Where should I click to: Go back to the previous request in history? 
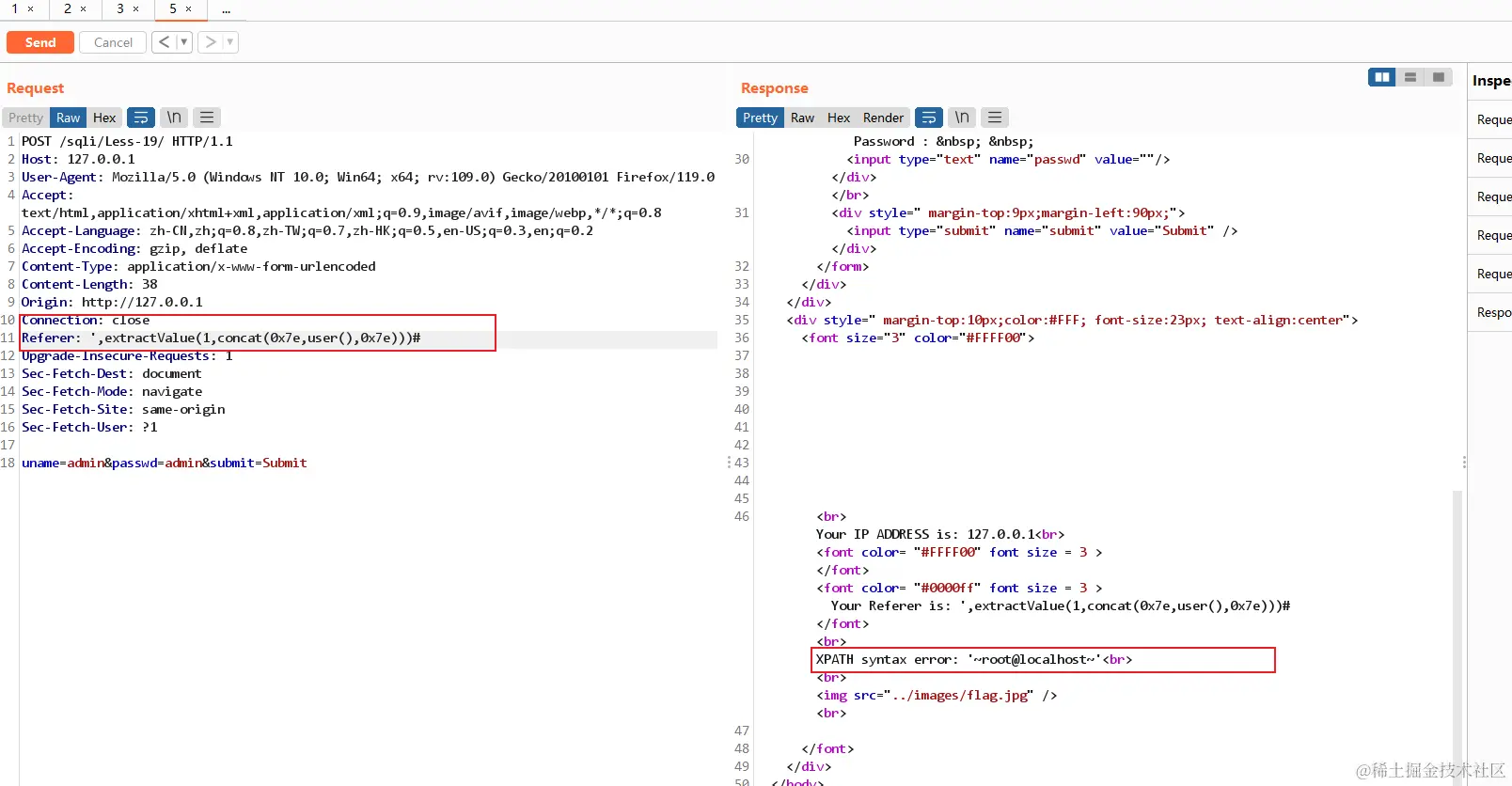click(x=165, y=42)
